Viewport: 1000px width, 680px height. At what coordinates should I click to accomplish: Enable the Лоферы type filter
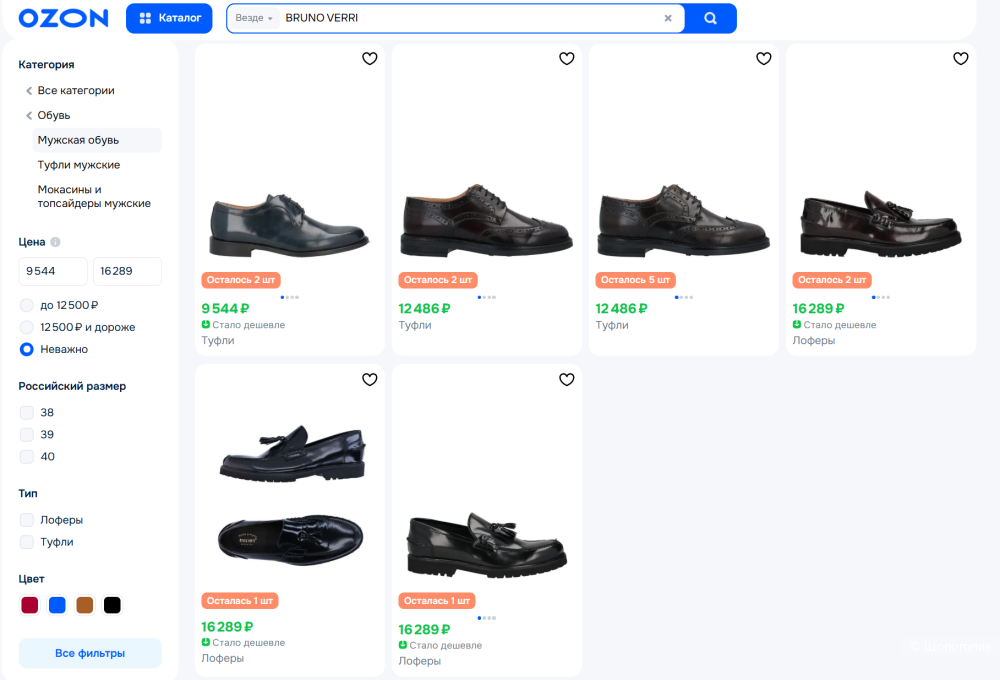click(x=27, y=520)
